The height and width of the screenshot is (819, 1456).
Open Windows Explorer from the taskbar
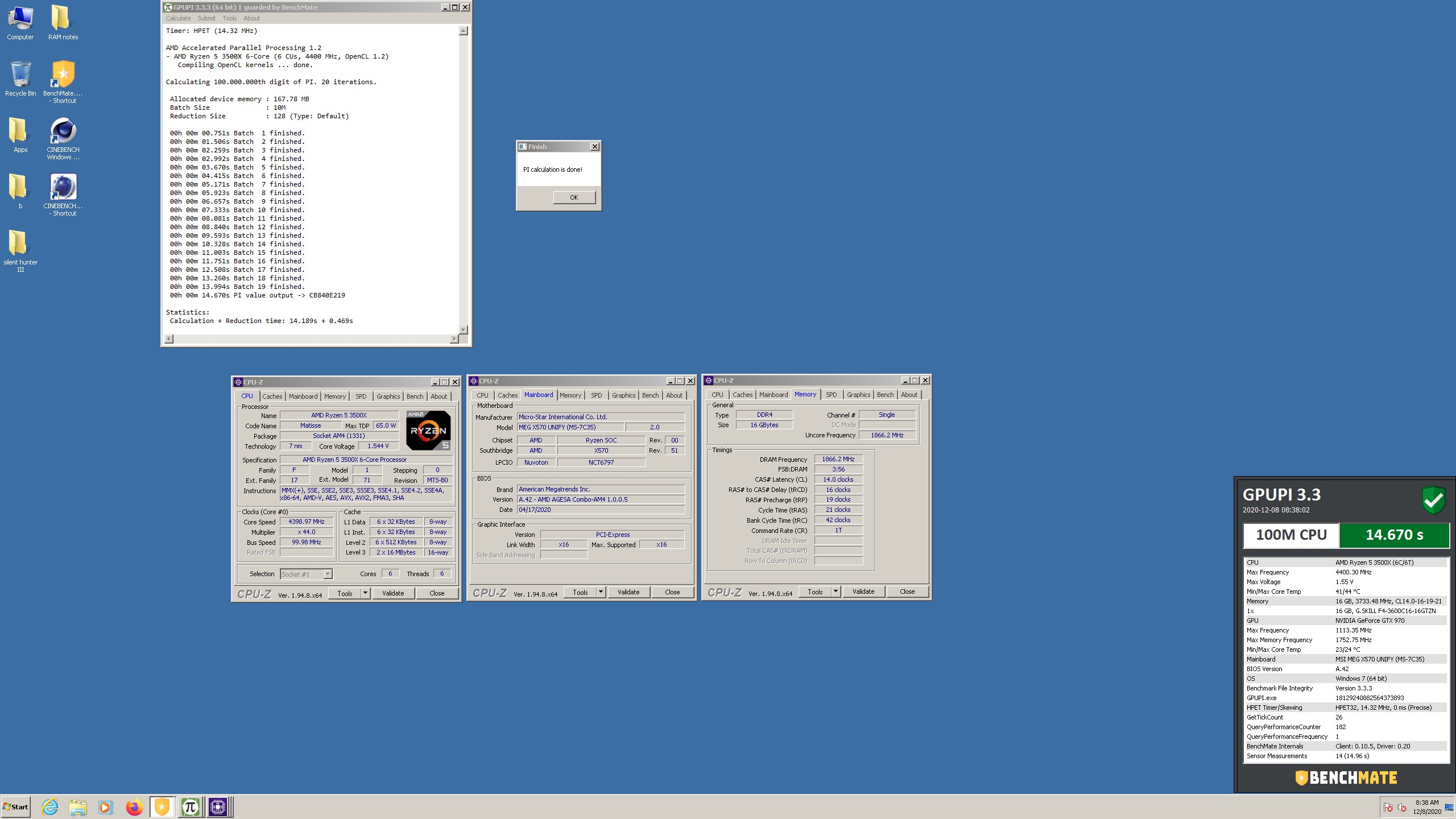pyautogui.click(x=78, y=806)
